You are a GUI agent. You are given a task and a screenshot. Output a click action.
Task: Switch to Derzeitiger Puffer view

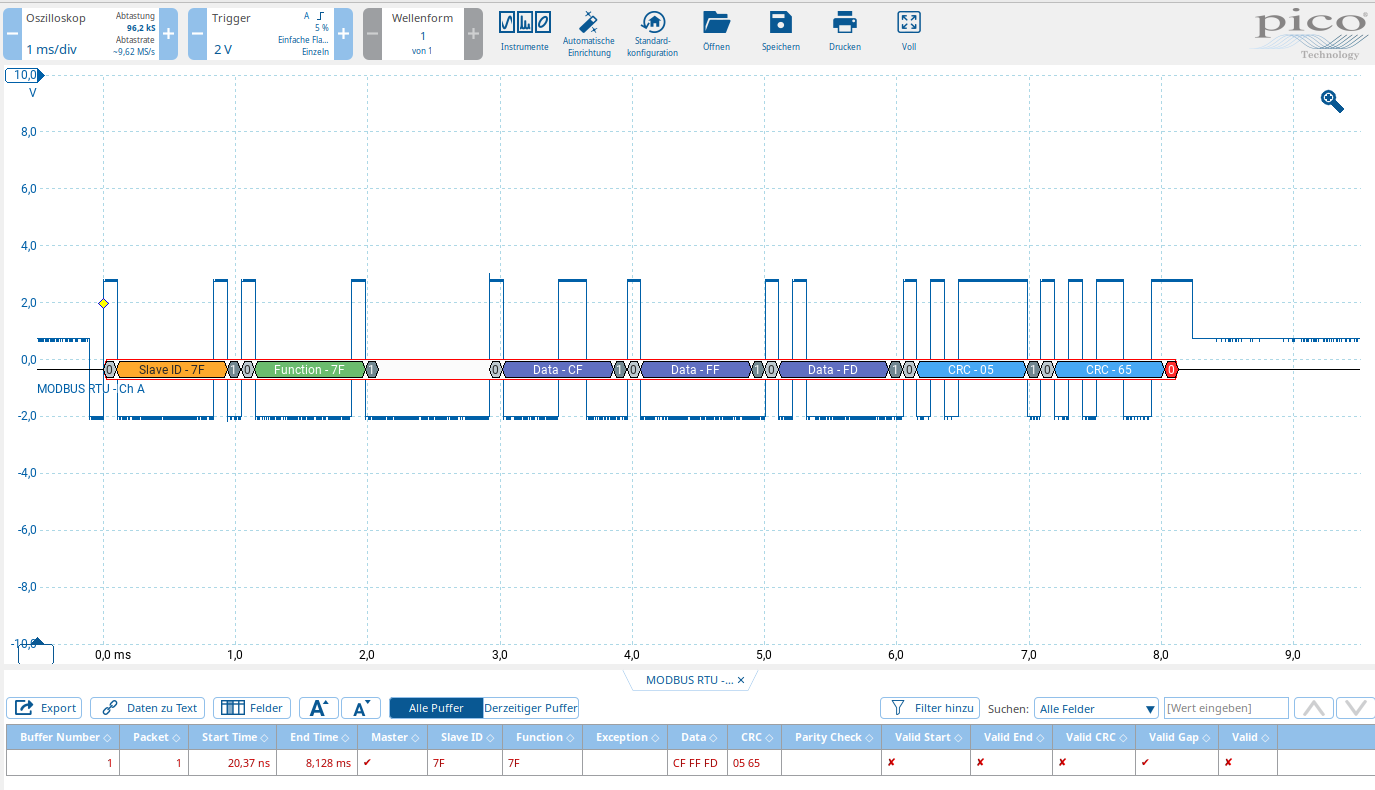530,708
